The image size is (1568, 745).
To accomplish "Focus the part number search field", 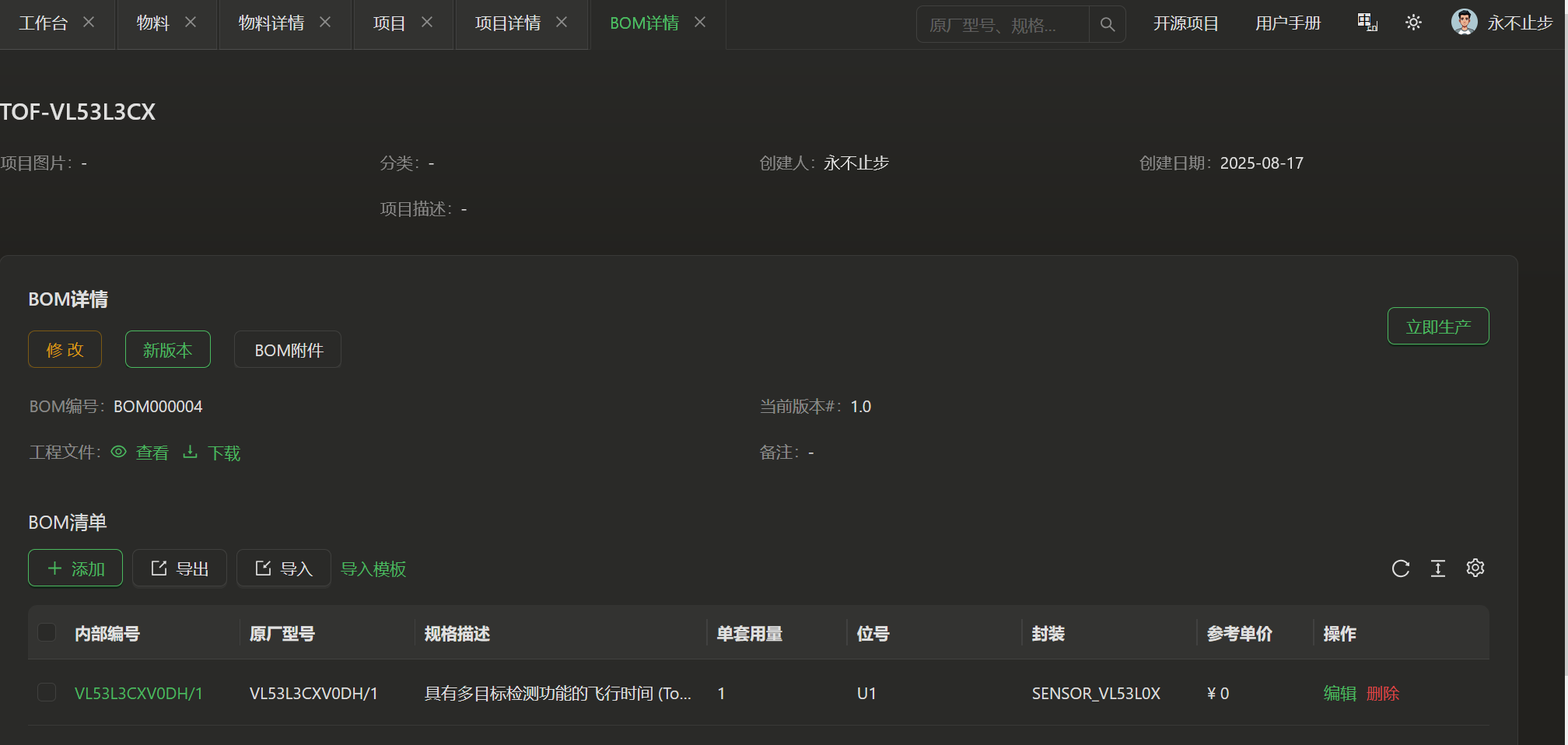I will pos(1002,25).
